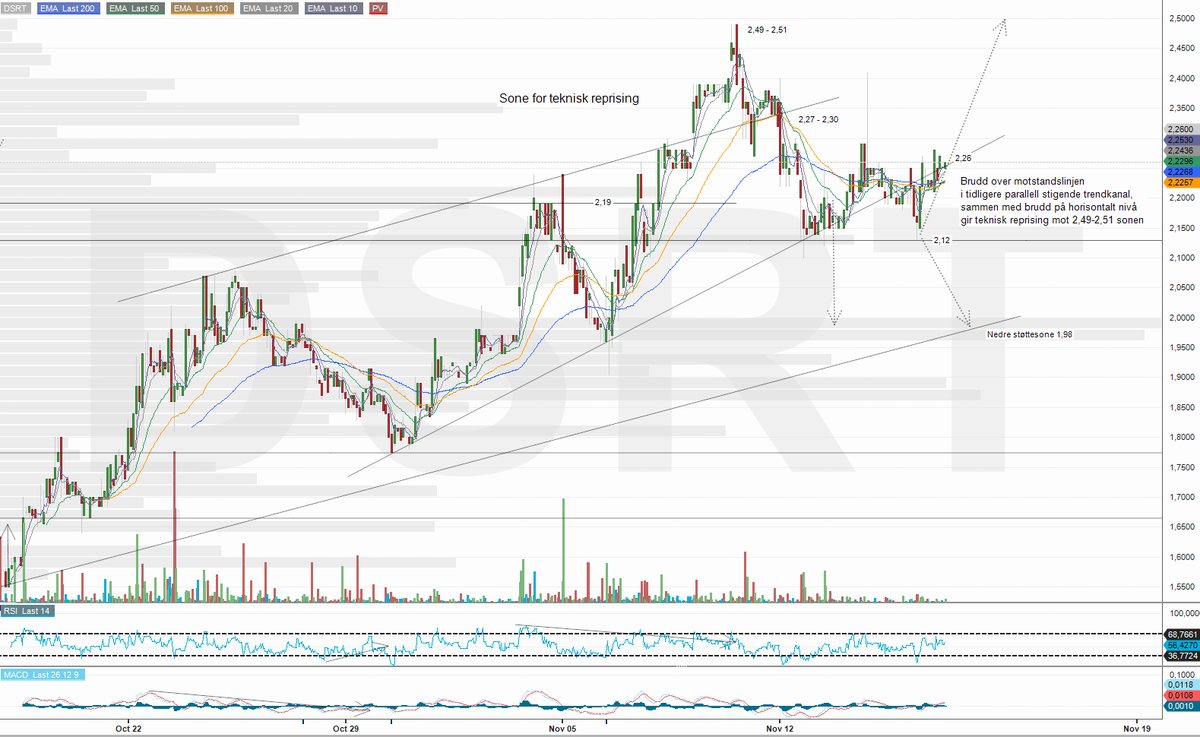The height and width of the screenshot is (737, 1200).
Task: Click the blue 2,2268 price tag
Action: click(1181, 171)
